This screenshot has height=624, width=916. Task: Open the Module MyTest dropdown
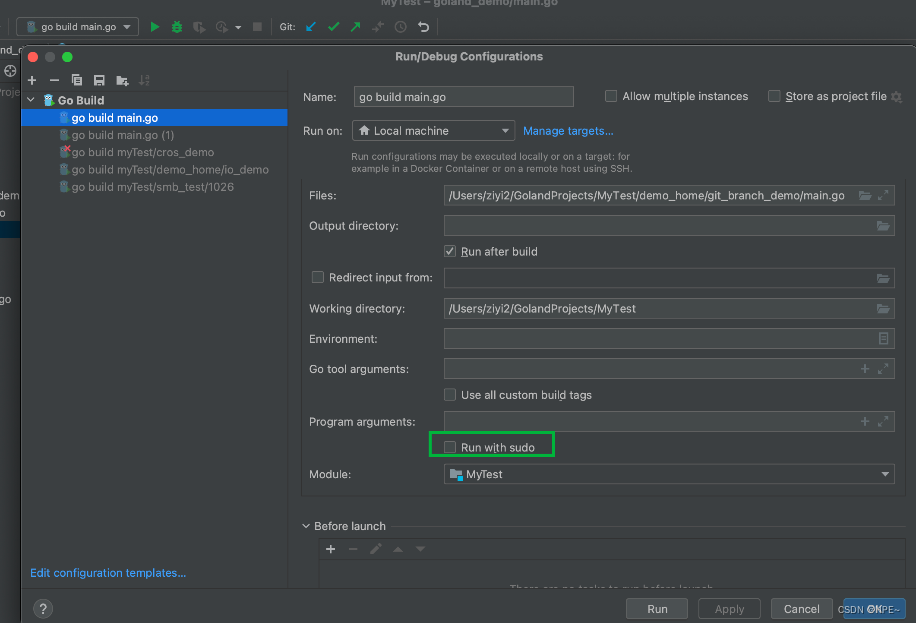pos(669,474)
